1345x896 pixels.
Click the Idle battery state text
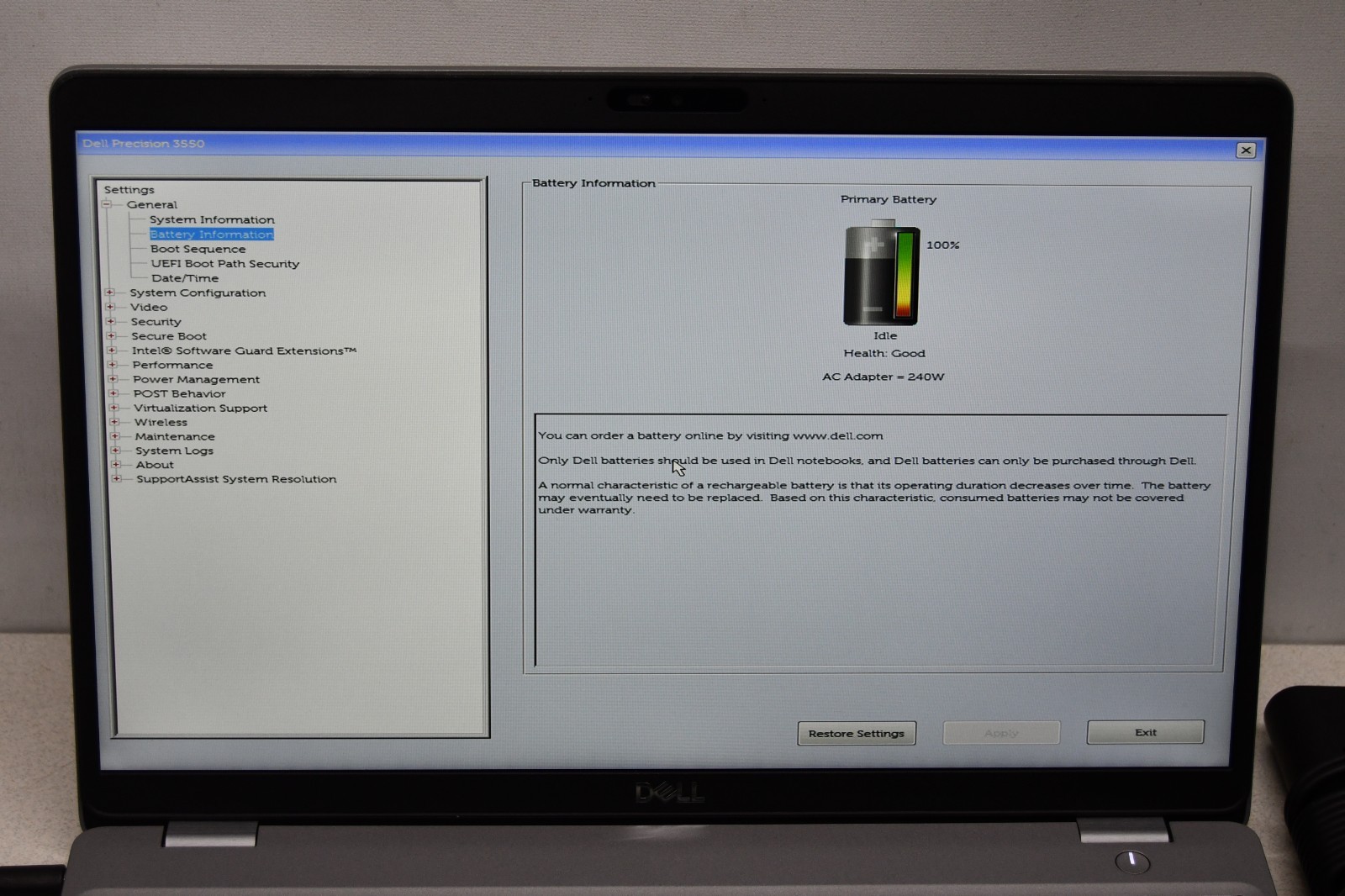pyautogui.click(x=885, y=335)
